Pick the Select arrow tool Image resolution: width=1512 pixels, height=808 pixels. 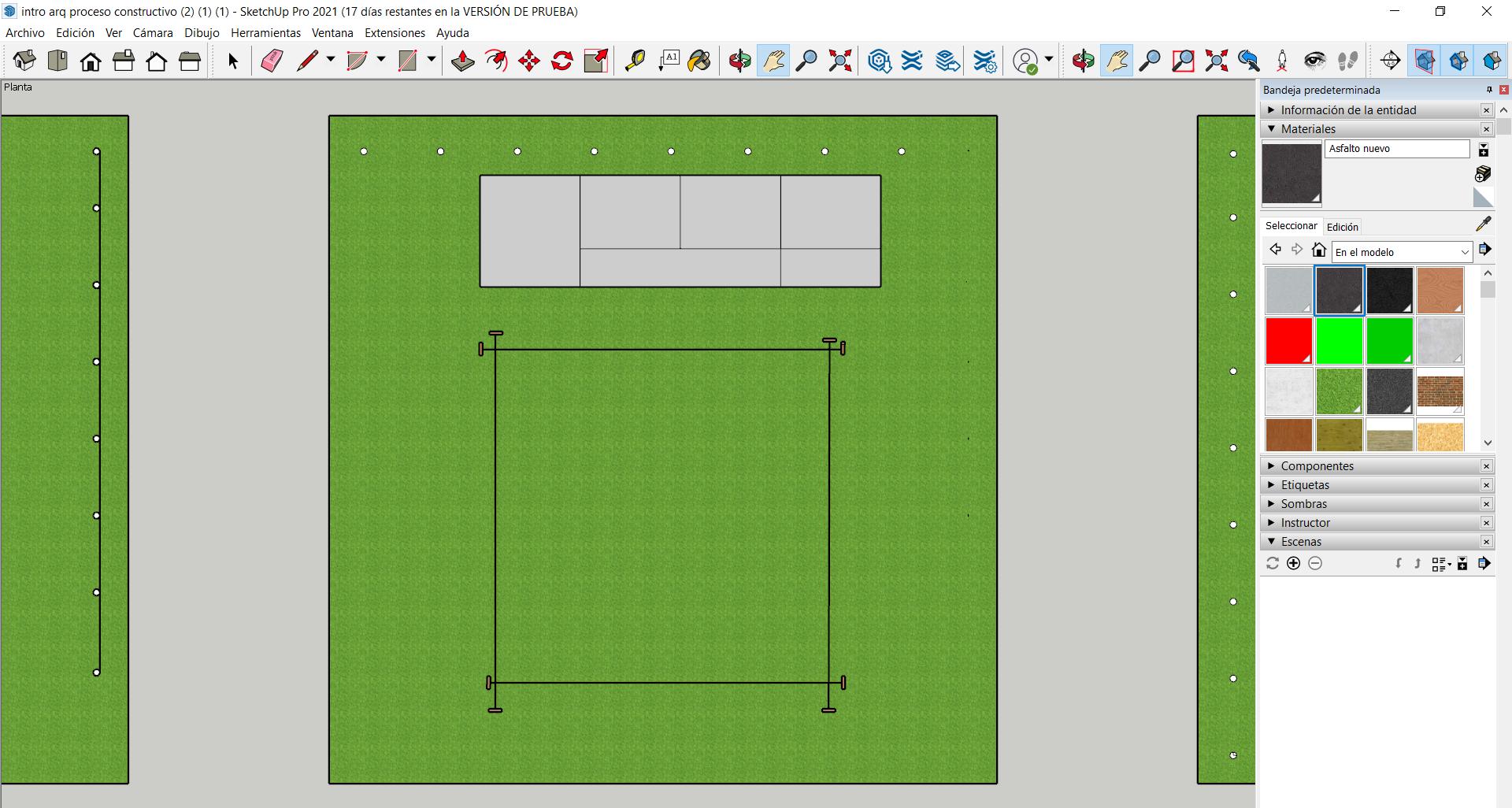(232, 61)
